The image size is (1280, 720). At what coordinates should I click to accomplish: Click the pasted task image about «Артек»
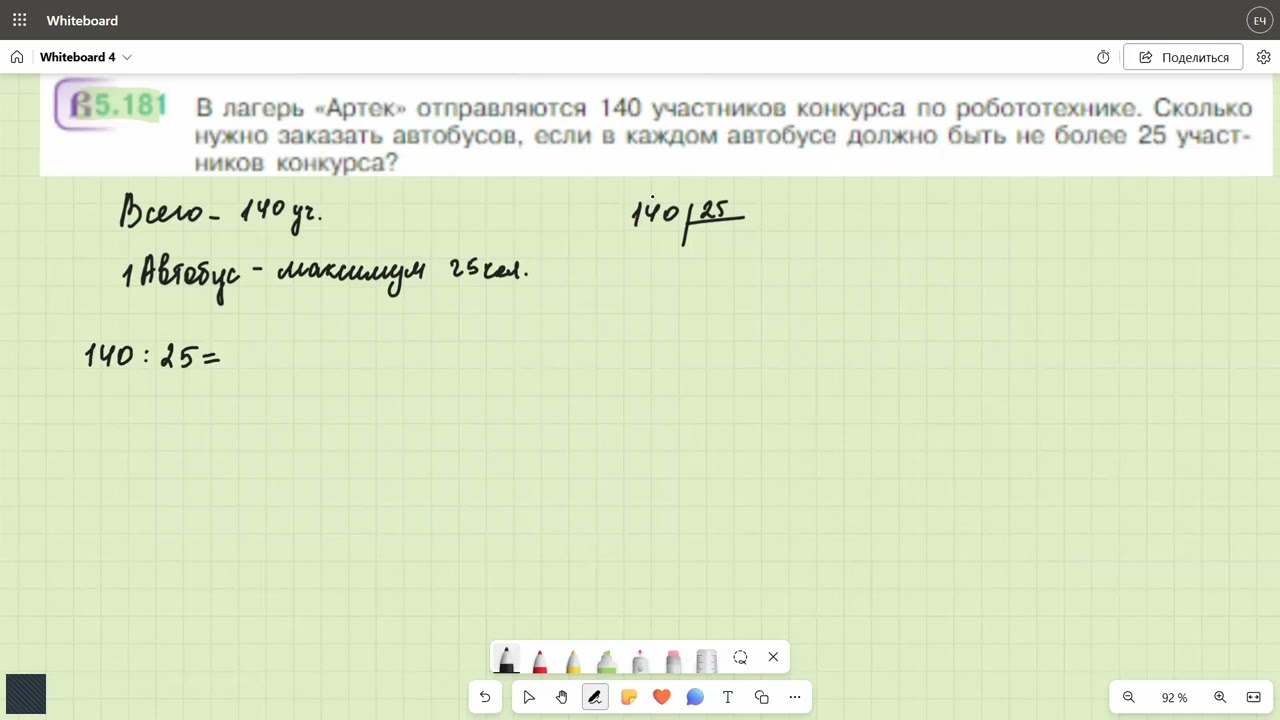656,126
